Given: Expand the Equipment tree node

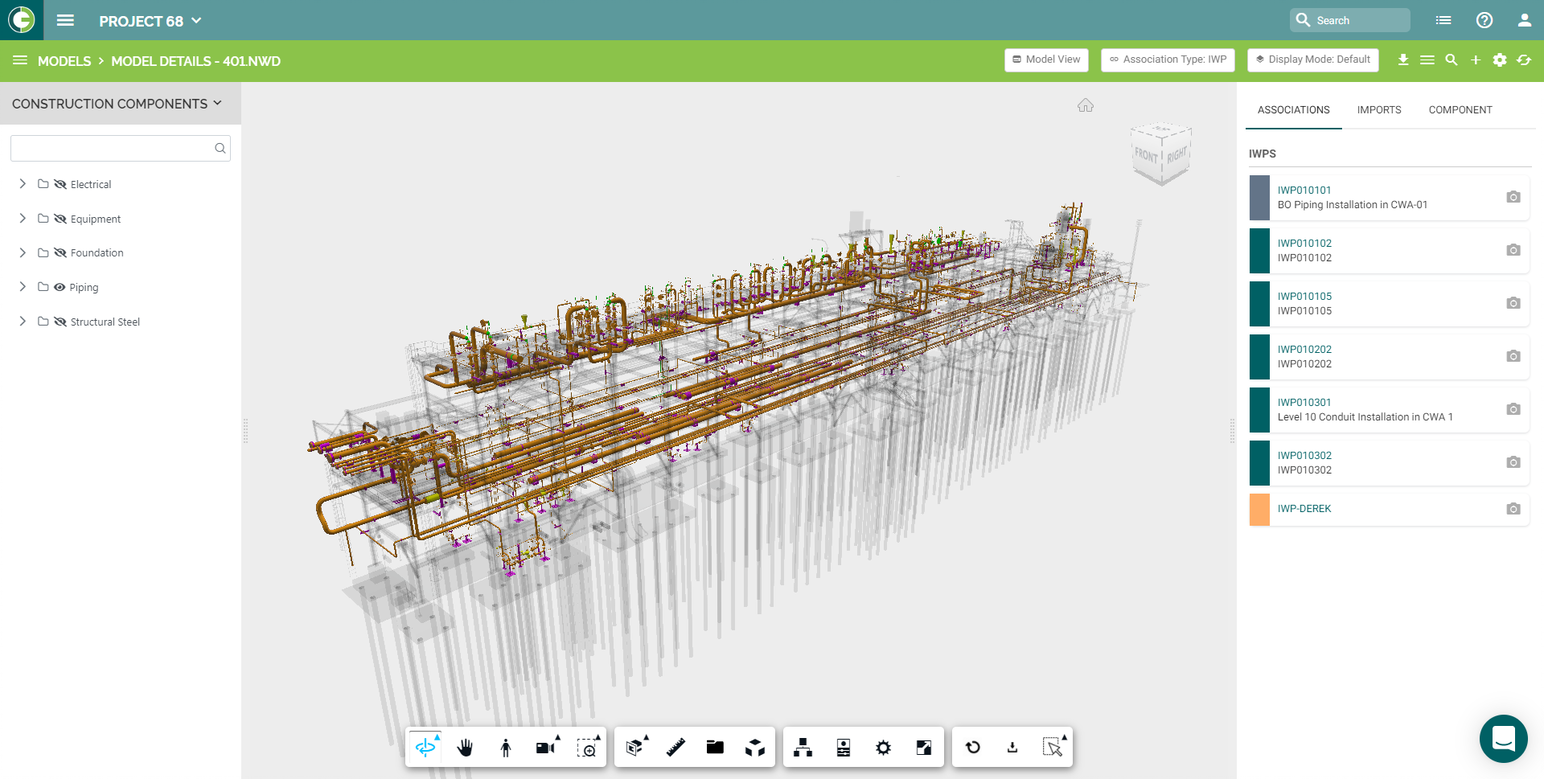Looking at the screenshot, I should coord(21,218).
